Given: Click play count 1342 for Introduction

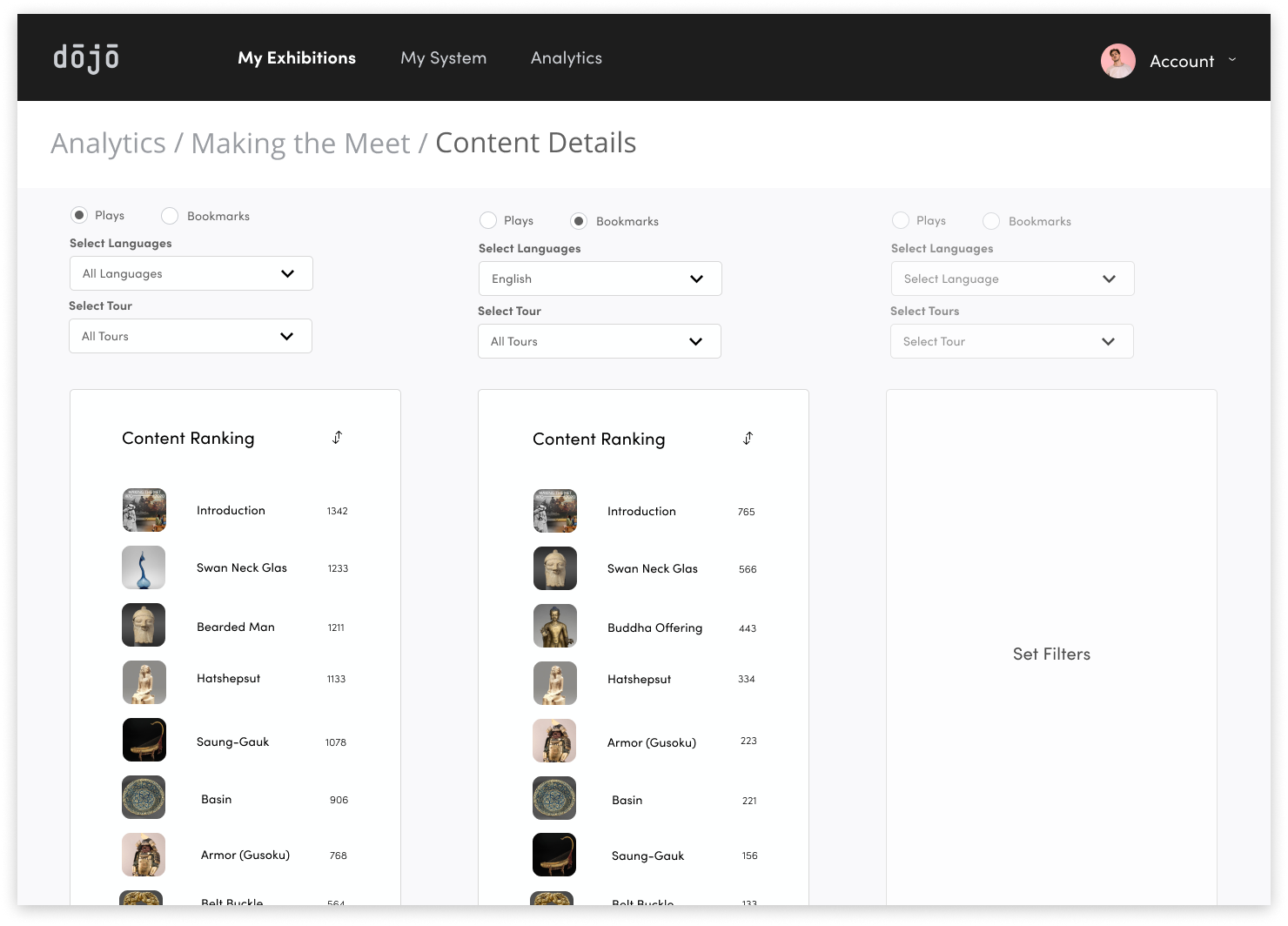Looking at the screenshot, I should tap(338, 511).
